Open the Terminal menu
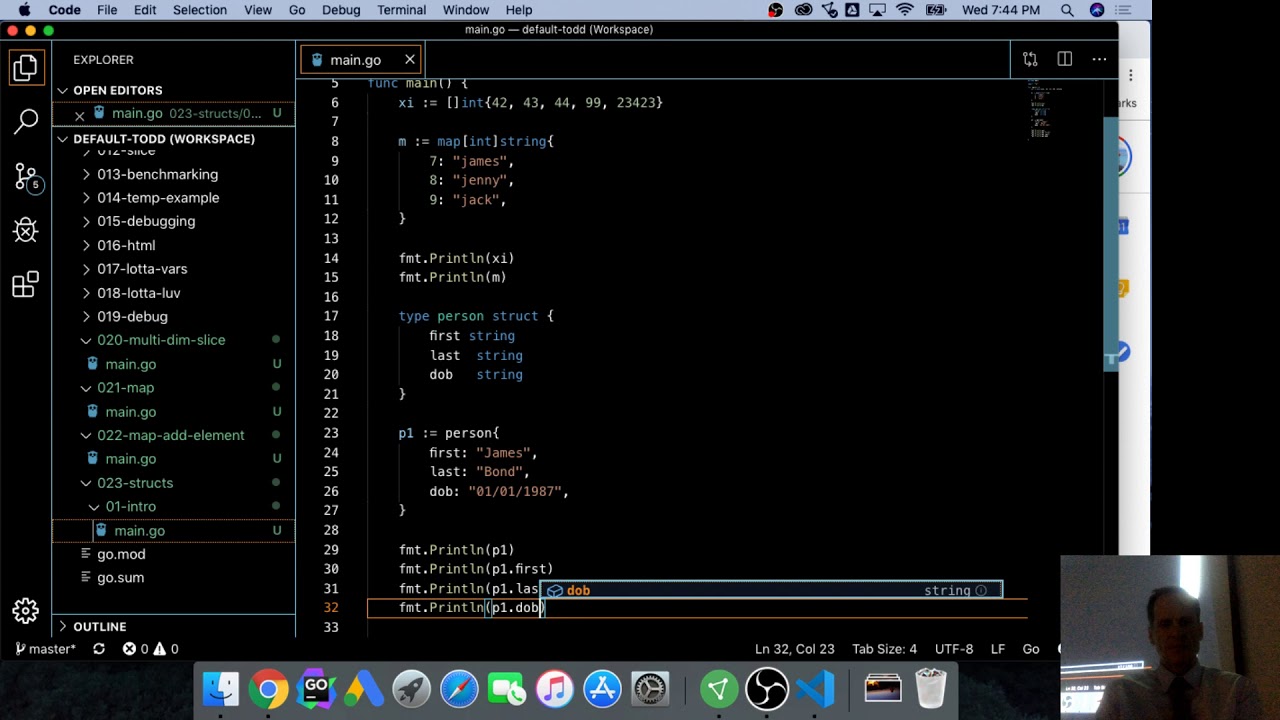This screenshot has width=1280, height=720. pyautogui.click(x=401, y=10)
